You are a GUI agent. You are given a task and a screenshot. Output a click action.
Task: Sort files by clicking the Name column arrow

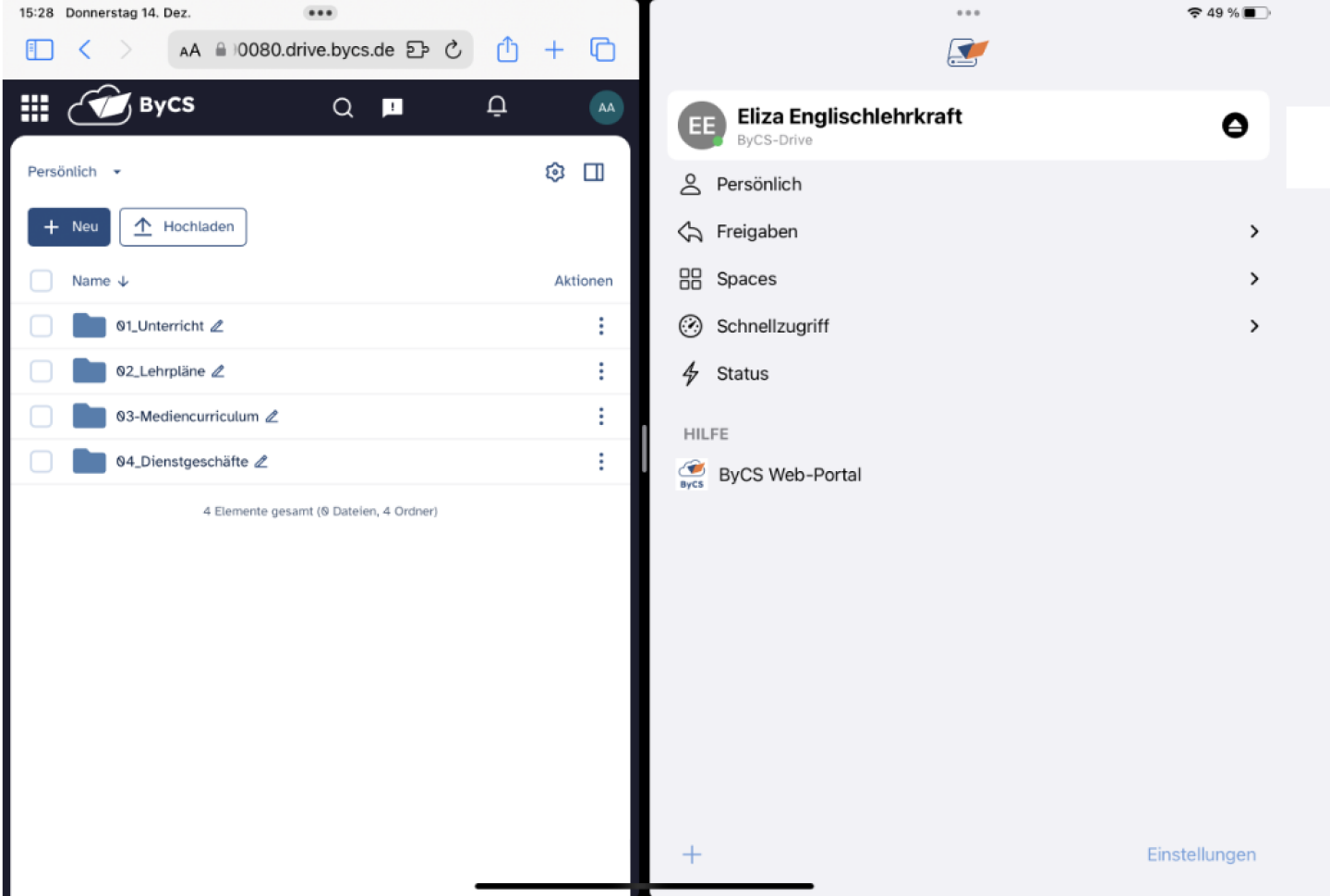[x=121, y=280]
